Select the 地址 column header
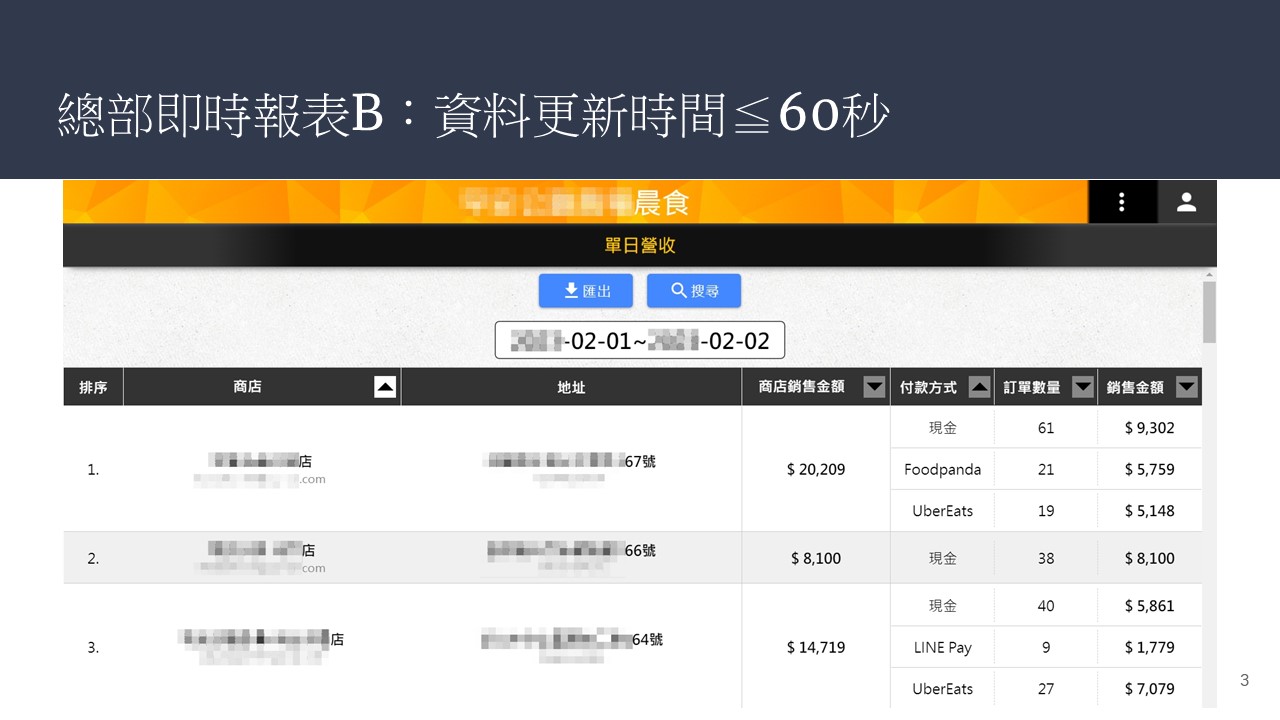Screen dimensions: 1280x720 tap(571, 387)
